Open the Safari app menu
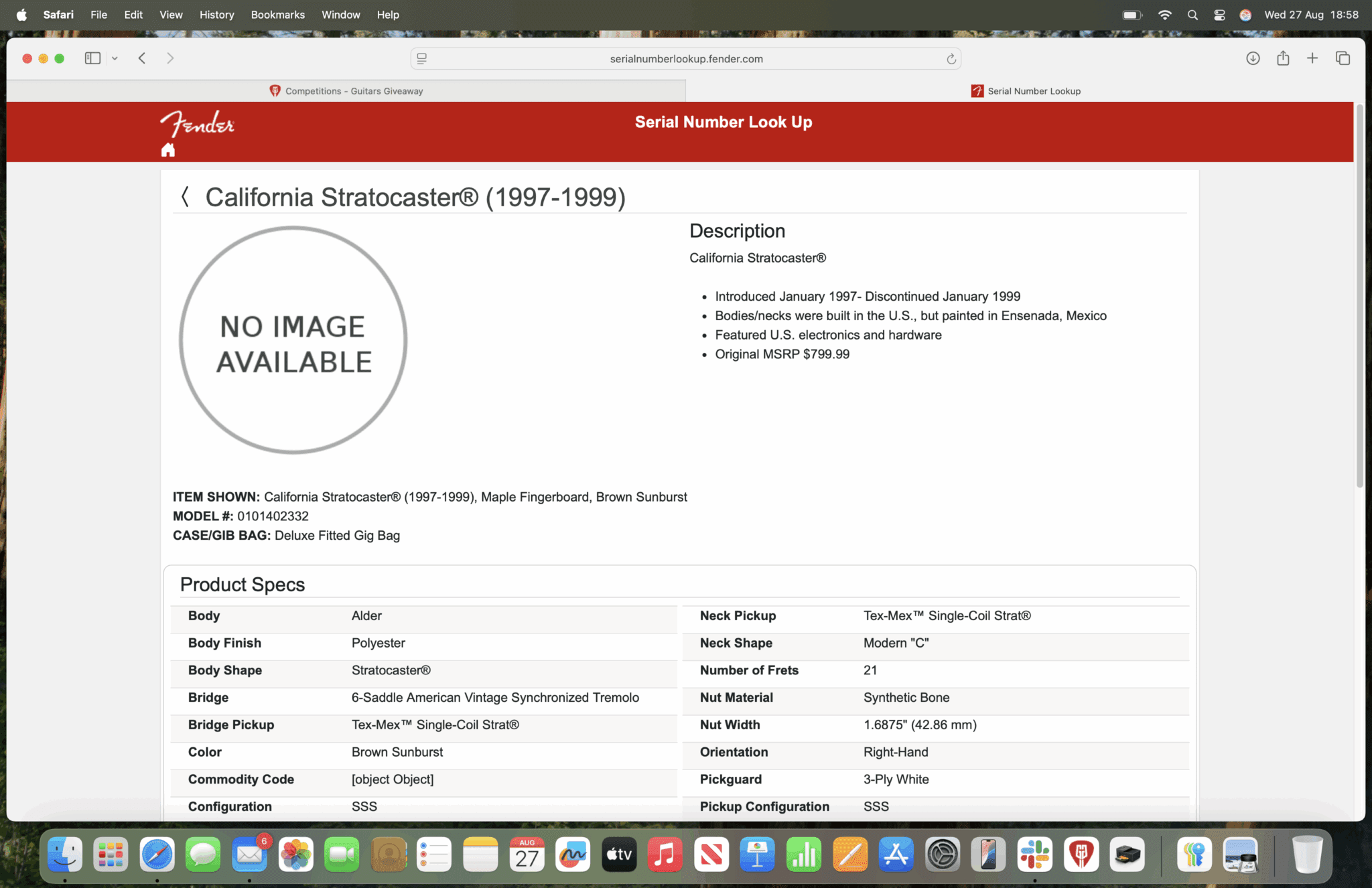 click(x=58, y=15)
